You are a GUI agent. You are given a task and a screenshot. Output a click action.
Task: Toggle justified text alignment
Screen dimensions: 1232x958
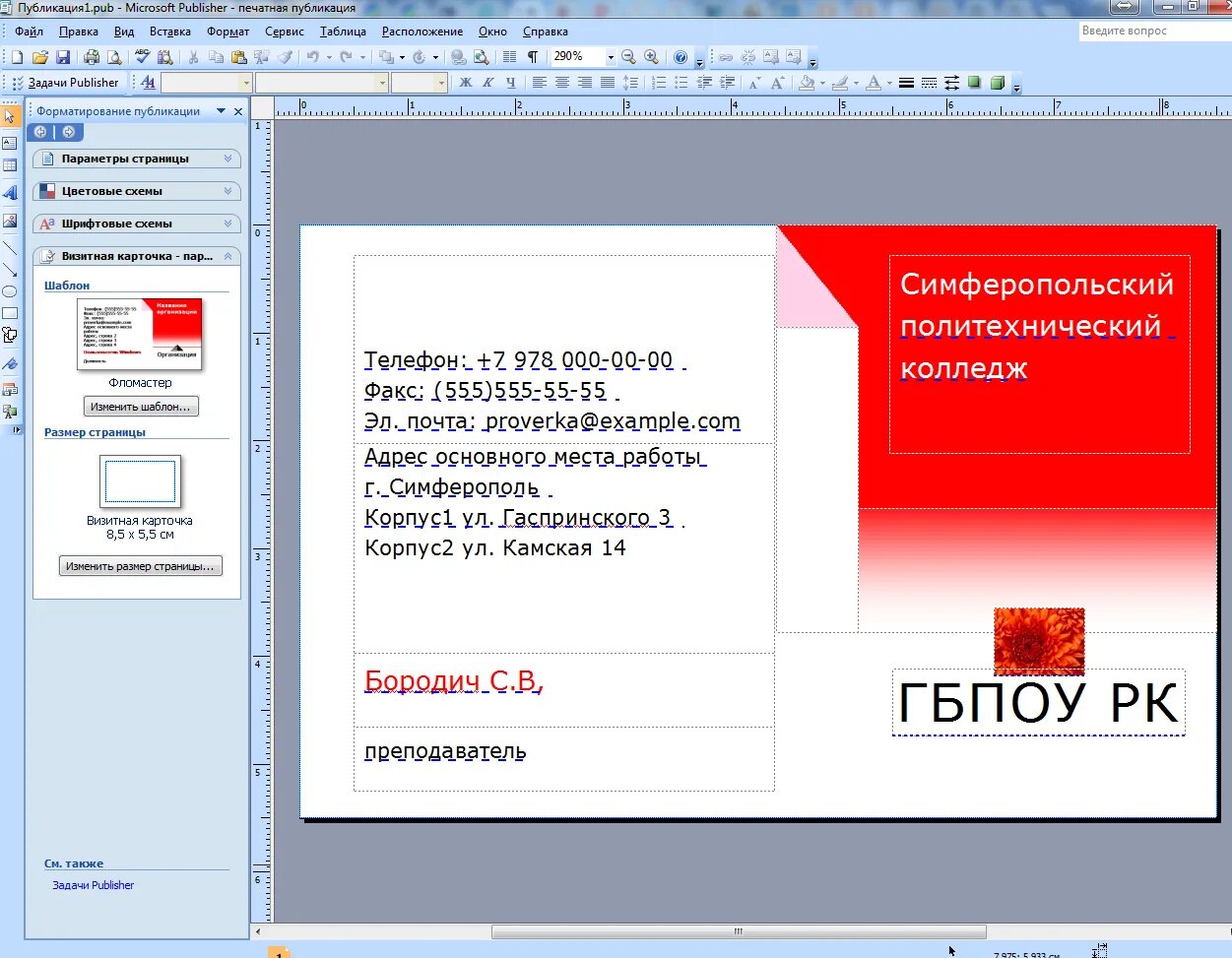click(608, 83)
